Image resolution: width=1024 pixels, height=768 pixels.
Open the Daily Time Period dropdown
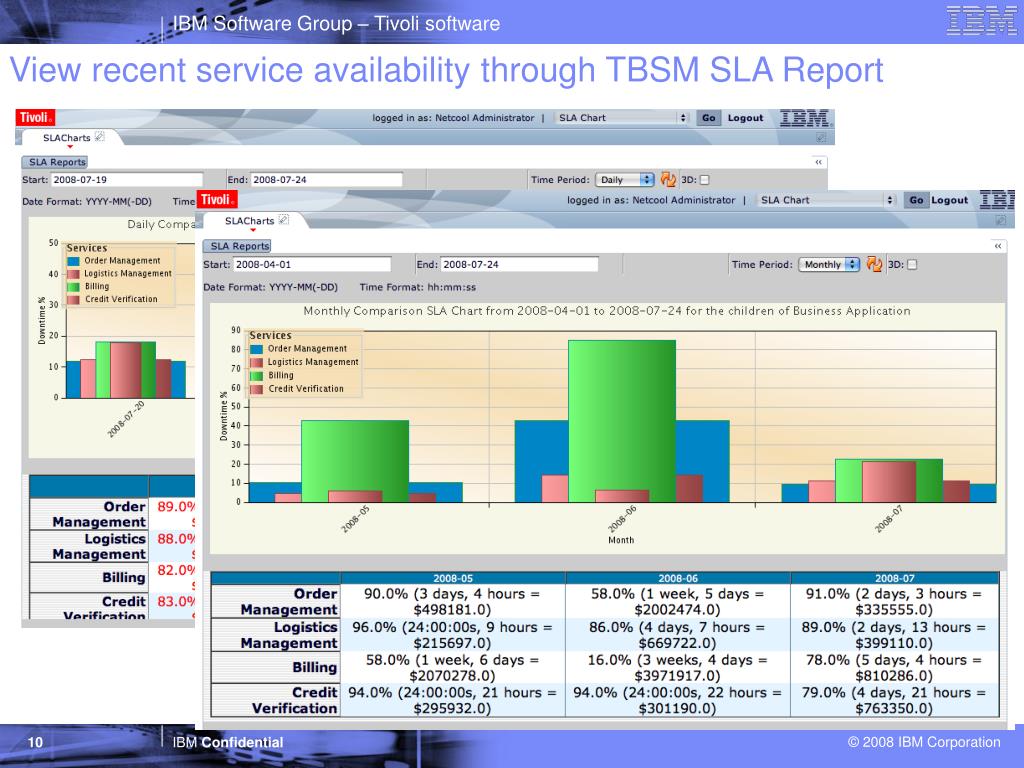(x=624, y=180)
